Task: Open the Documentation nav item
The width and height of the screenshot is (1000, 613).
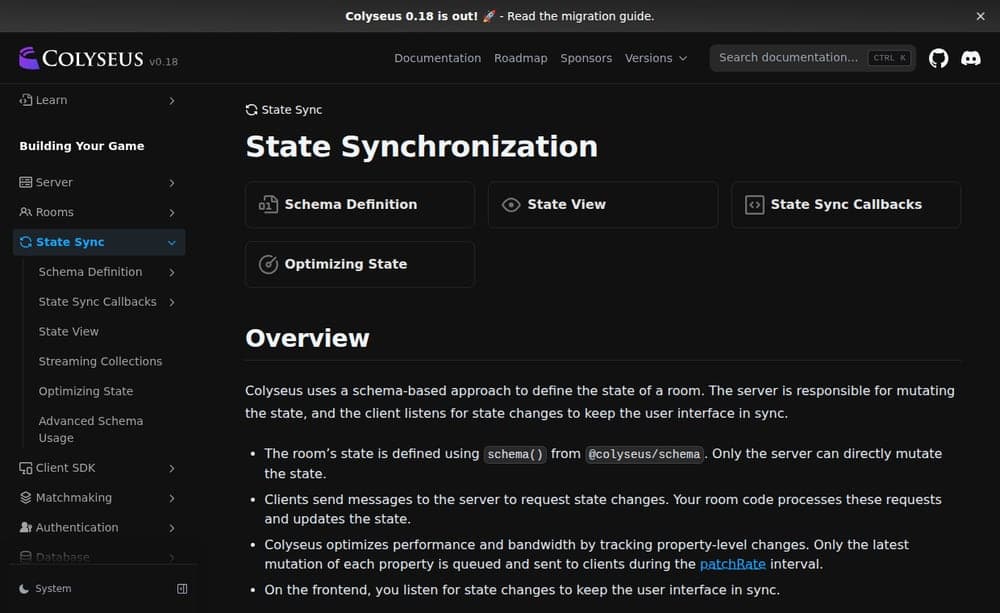Action: (438, 58)
